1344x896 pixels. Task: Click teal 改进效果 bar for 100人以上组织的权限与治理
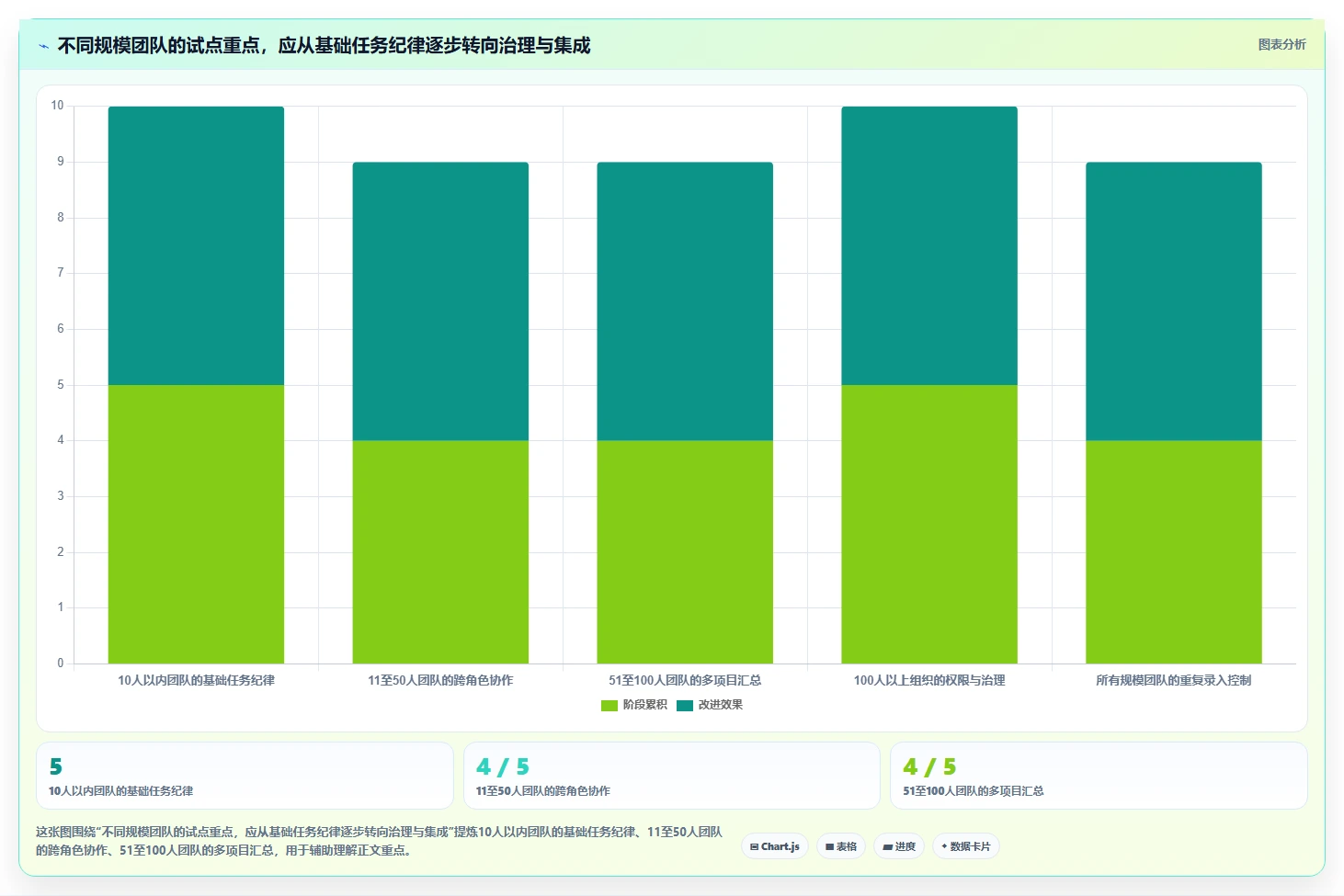coord(929,245)
